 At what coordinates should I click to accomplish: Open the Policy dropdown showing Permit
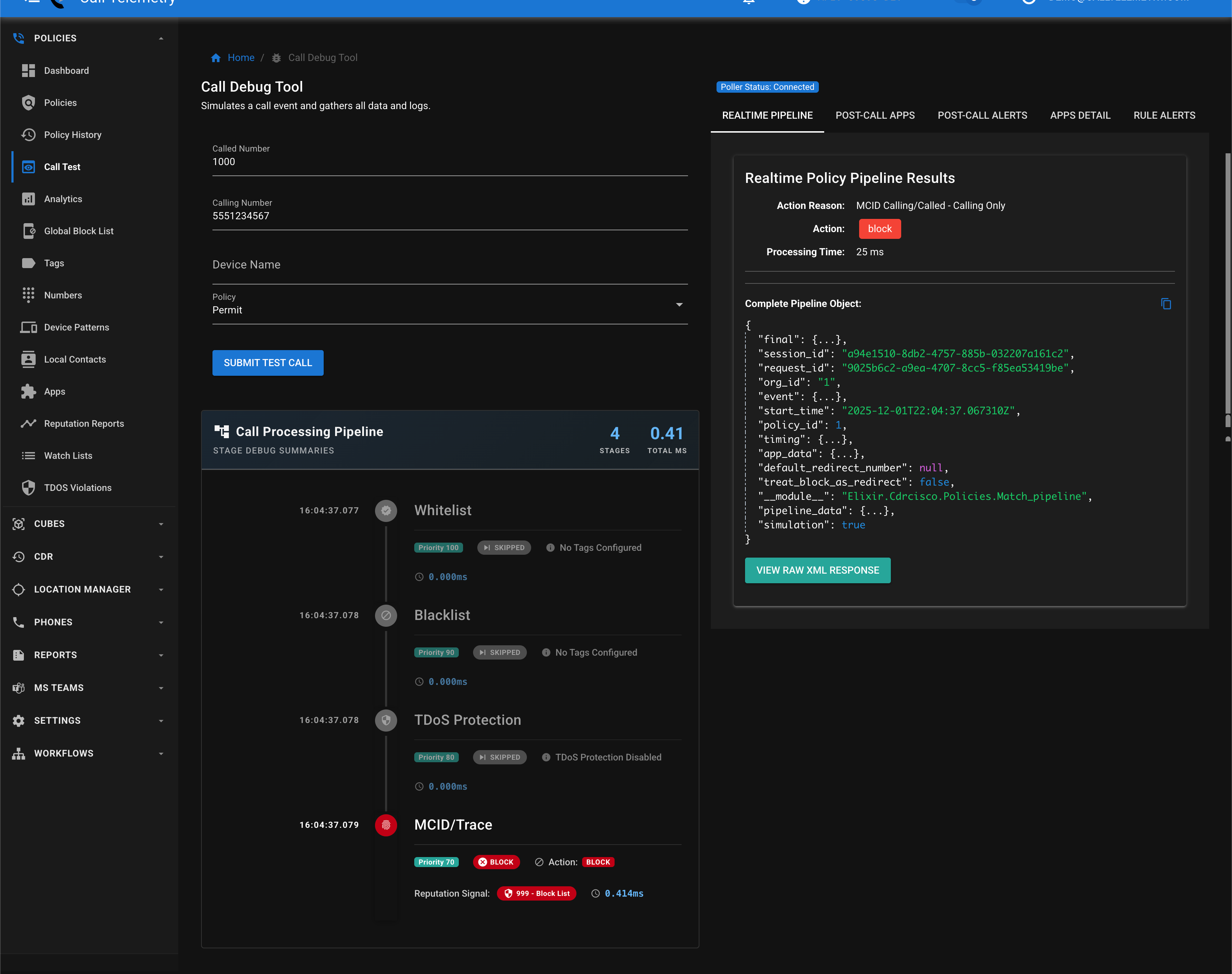pyautogui.click(x=450, y=305)
